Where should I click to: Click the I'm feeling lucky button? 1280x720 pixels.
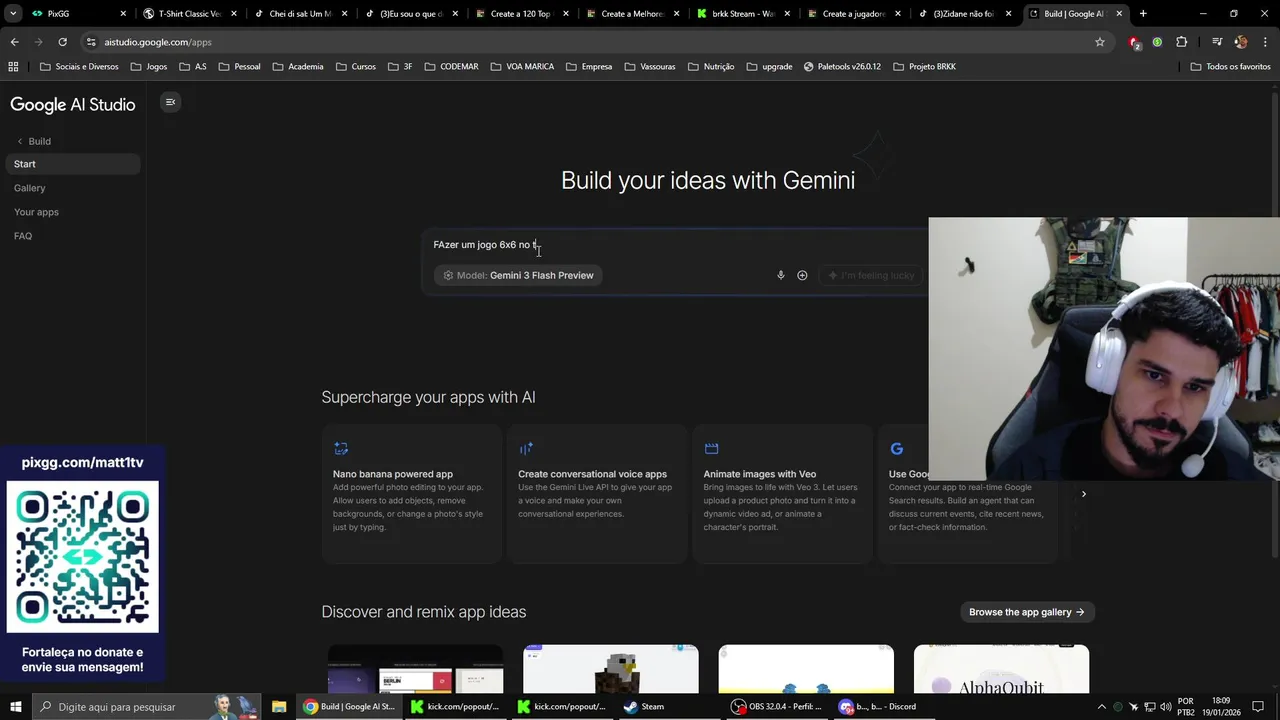click(870, 275)
